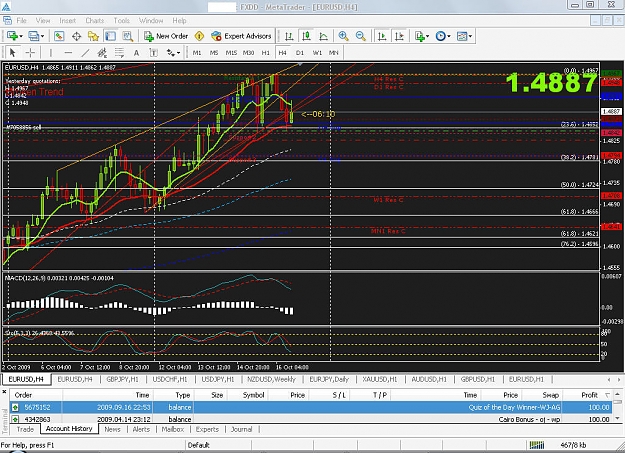Viewport: 625px width, 453px height.
Task: Switch chart to Bar Chart style
Action: (x=289, y=36)
